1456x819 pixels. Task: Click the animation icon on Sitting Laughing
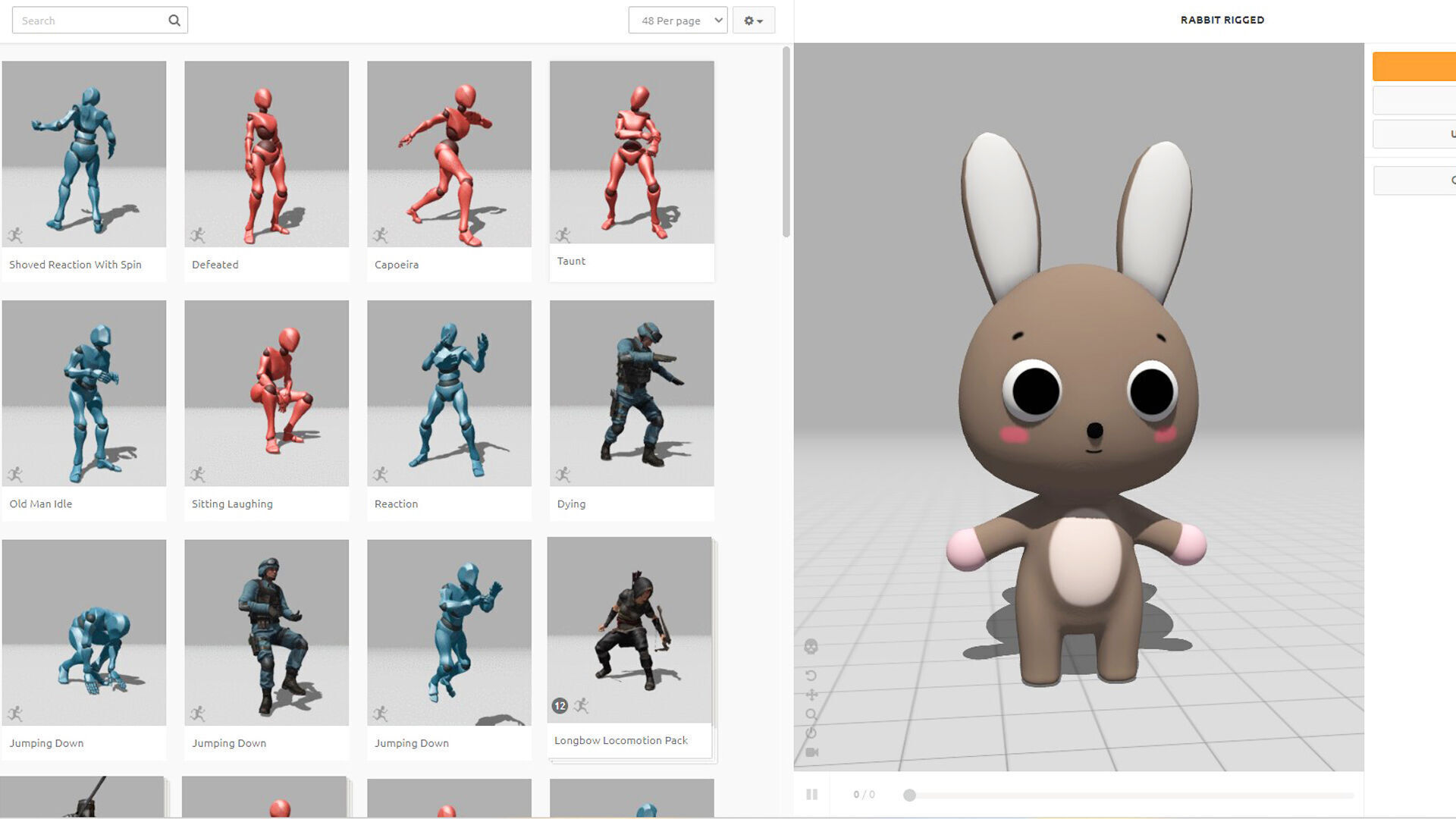[198, 475]
